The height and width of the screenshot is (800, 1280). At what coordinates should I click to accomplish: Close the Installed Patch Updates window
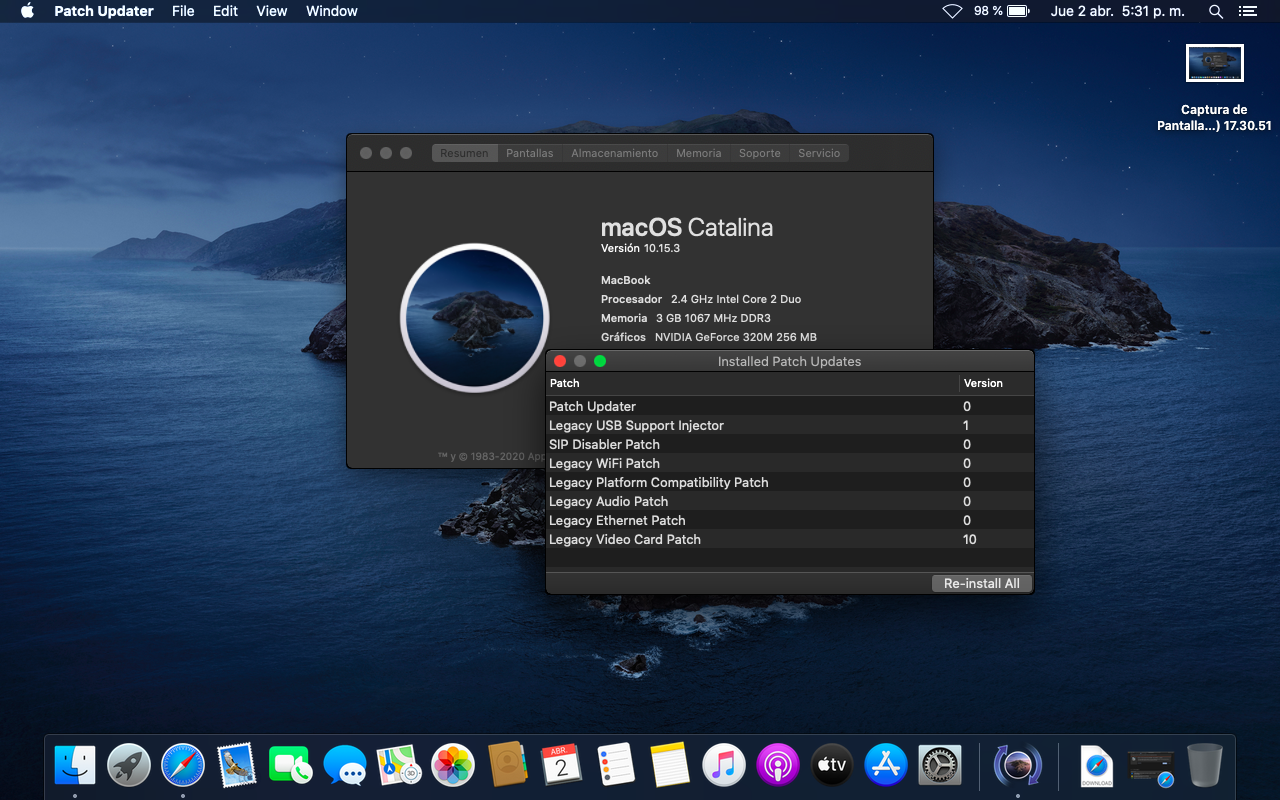560,361
